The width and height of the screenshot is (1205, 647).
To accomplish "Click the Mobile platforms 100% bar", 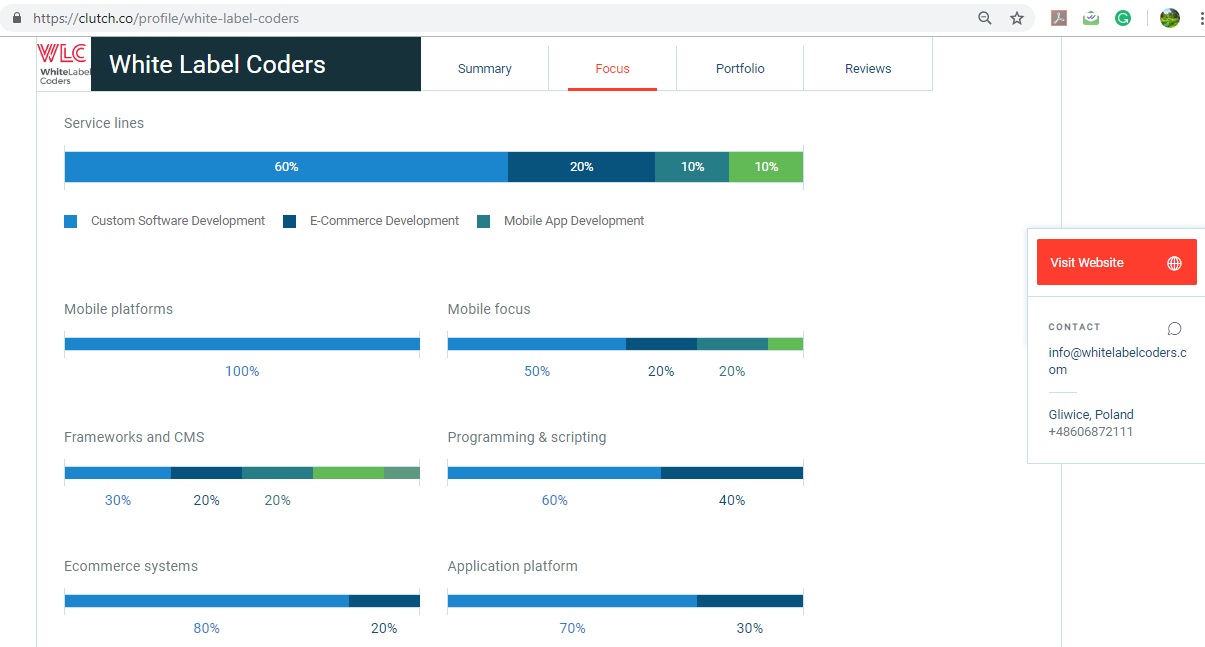I will (242, 344).
